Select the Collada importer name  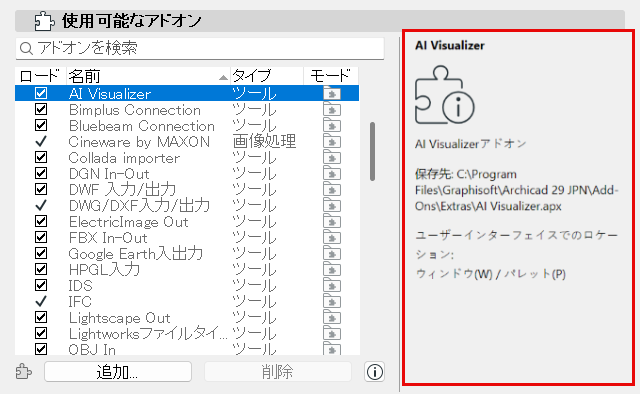[124, 158]
